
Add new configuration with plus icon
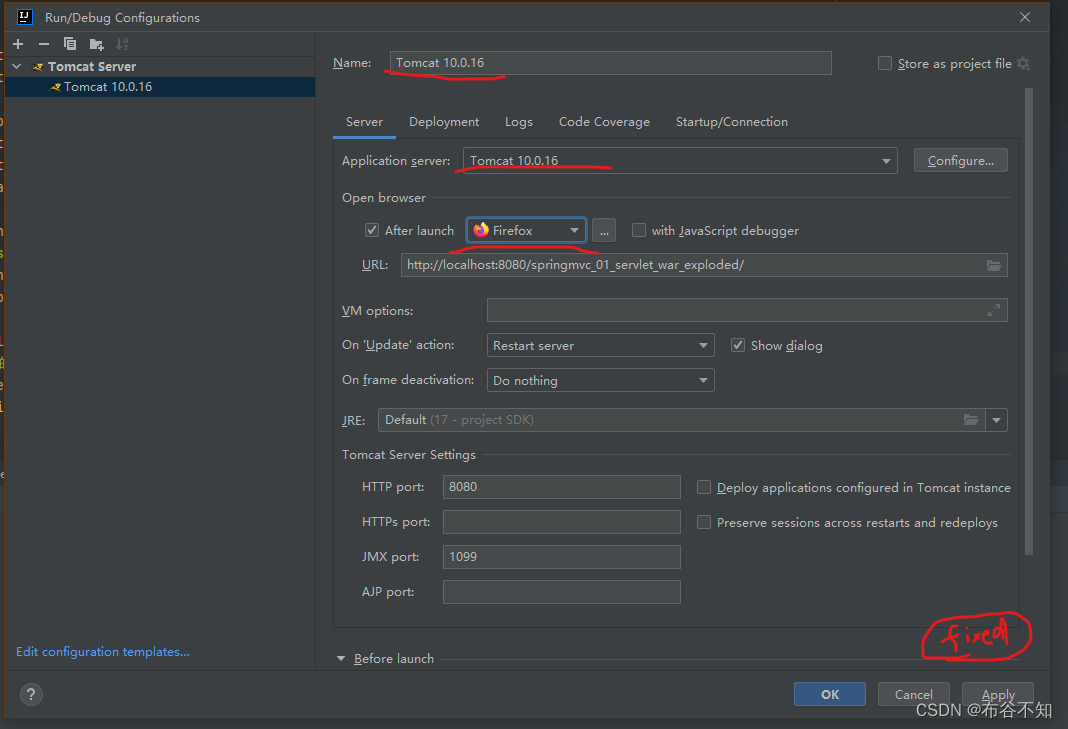pyautogui.click(x=18, y=44)
